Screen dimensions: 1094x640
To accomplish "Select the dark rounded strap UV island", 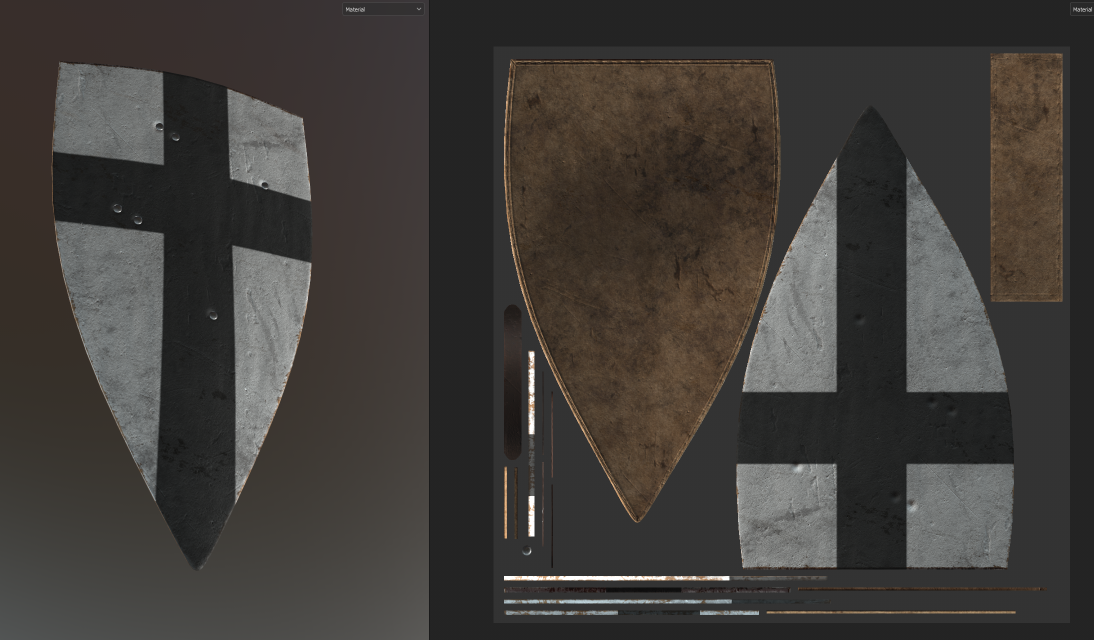I will [x=512, y=382].
